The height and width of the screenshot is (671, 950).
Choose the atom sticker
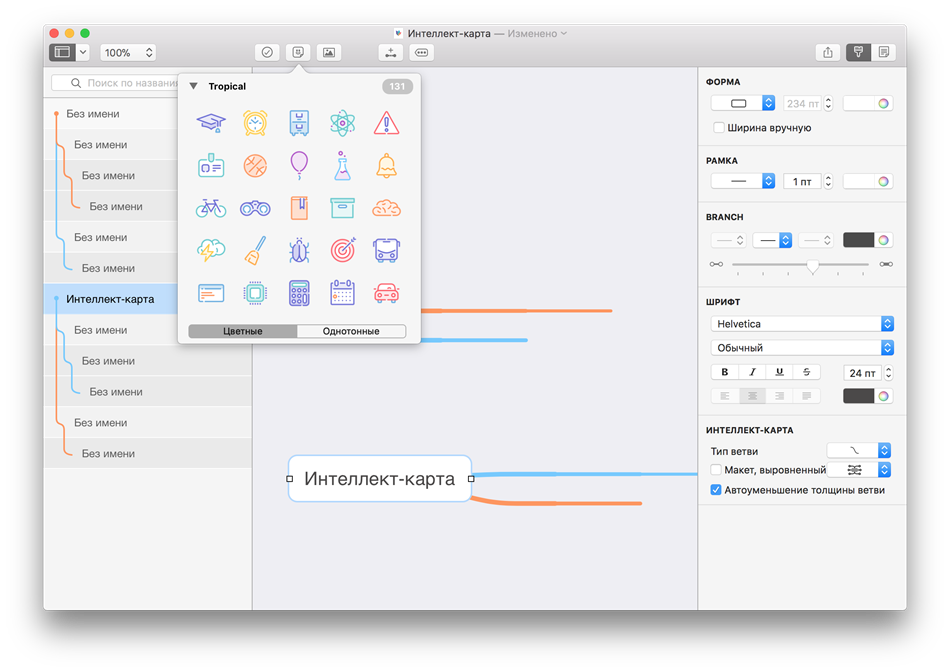[343, 123]
